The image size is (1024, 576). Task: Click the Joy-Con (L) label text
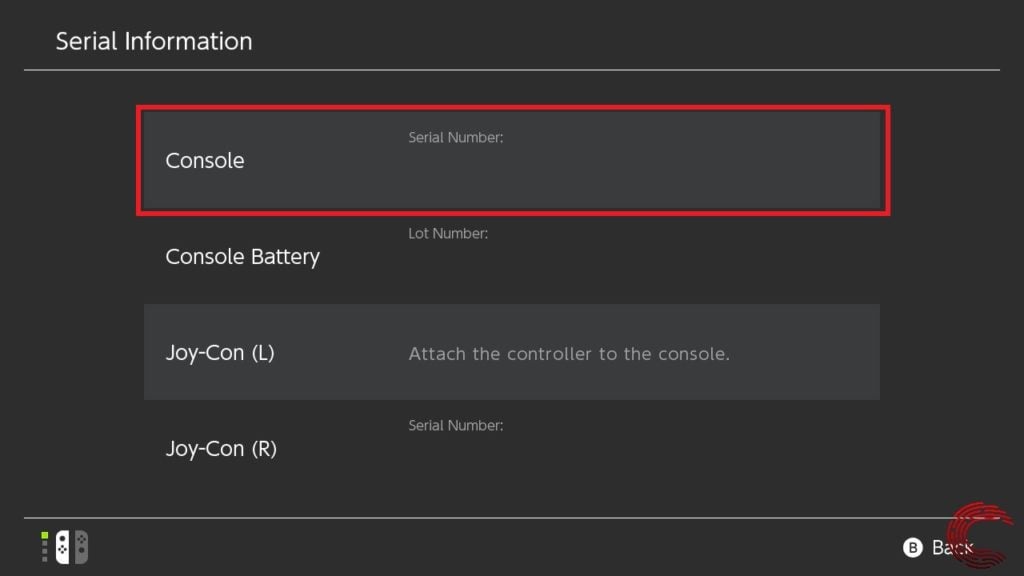click(219, 353)
